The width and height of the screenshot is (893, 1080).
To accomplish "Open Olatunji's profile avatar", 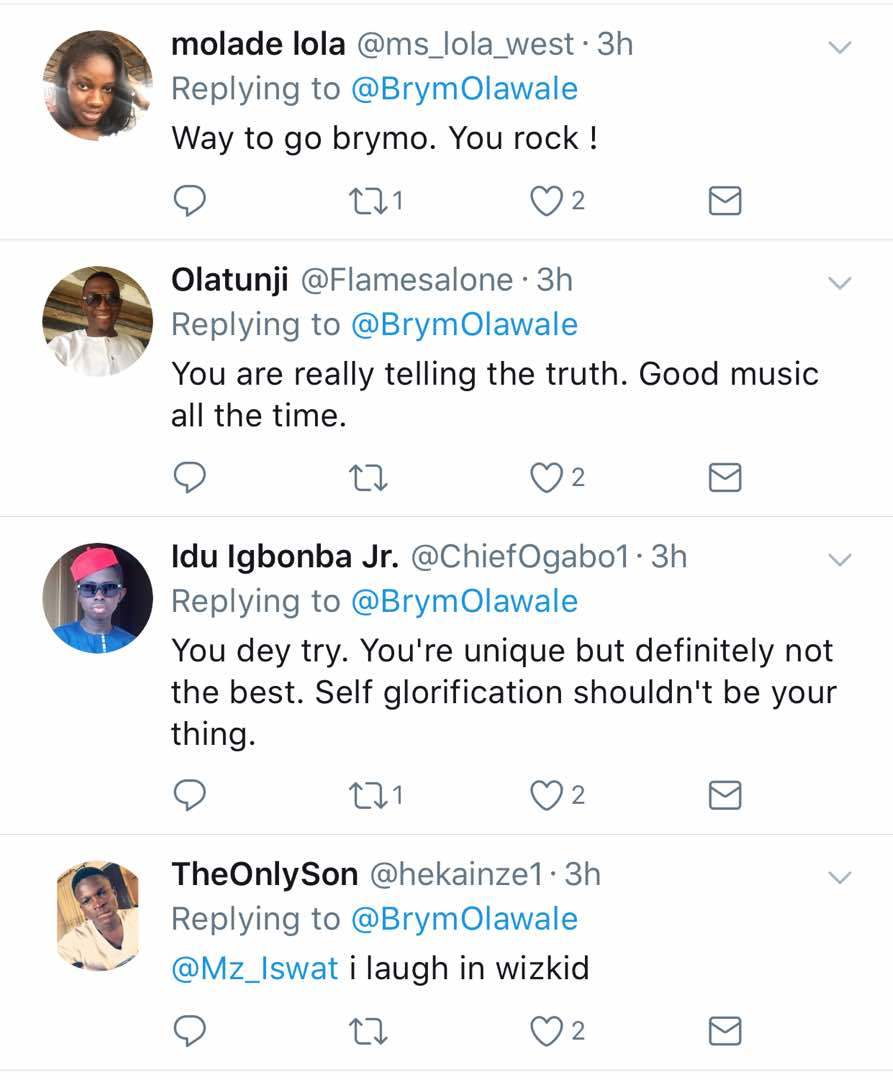I will pos(97,321).
